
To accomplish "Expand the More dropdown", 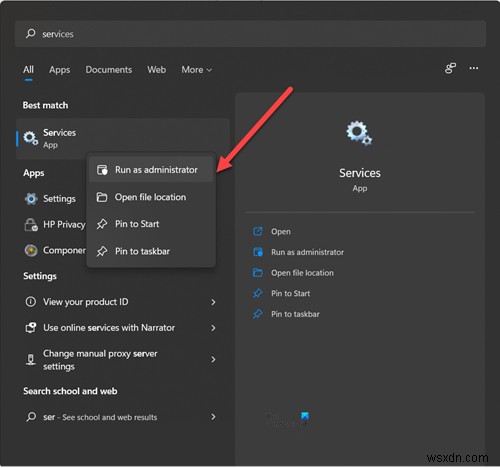I will (x=197, y=70).
